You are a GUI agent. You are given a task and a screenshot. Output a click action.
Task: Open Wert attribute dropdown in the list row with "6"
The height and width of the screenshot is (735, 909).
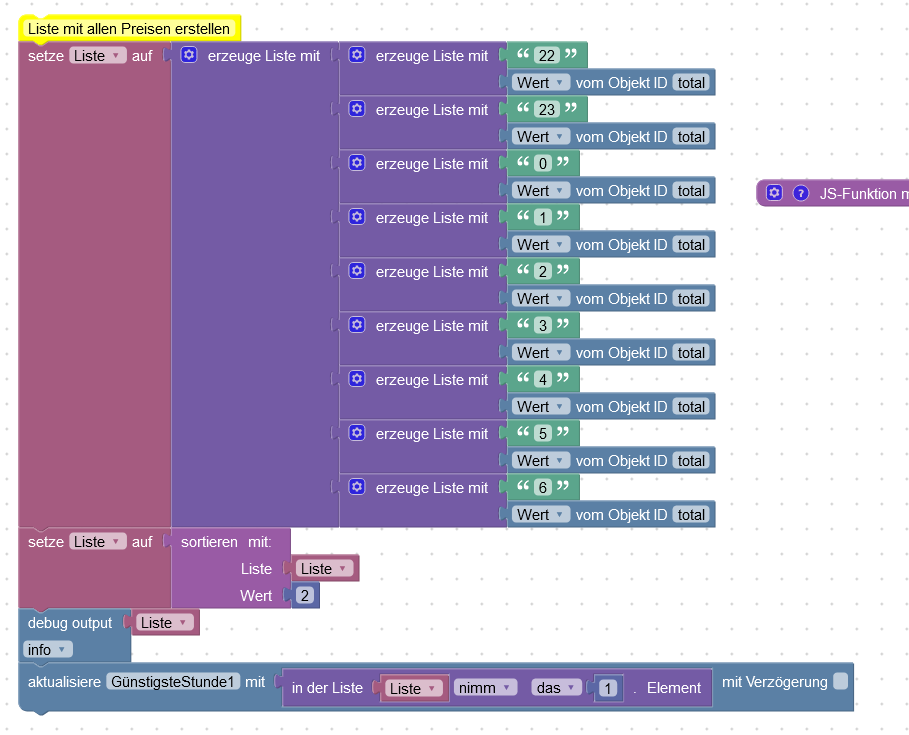click(x=540, y=514)
